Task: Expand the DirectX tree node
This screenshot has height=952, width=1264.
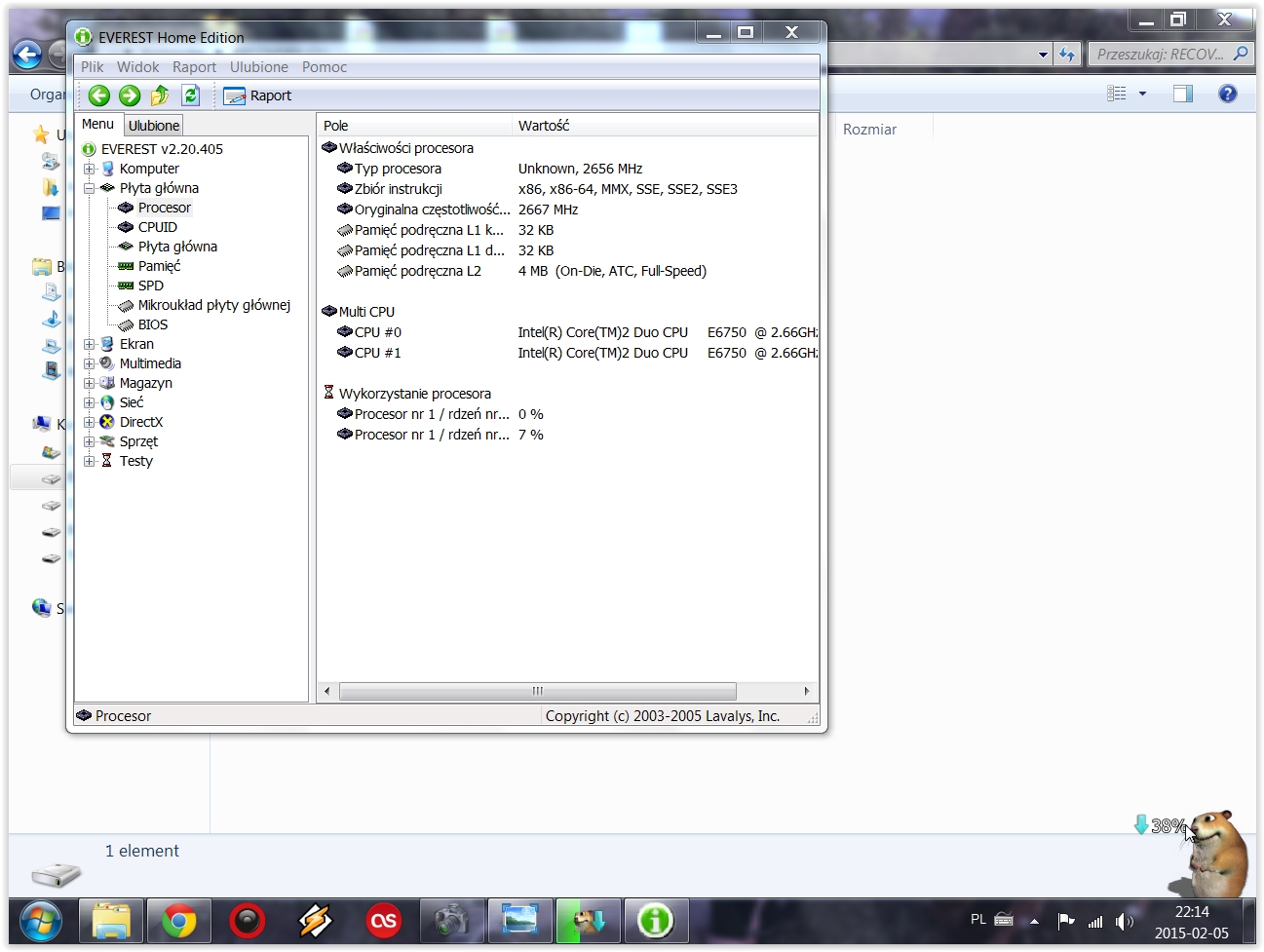Action: 89,422
